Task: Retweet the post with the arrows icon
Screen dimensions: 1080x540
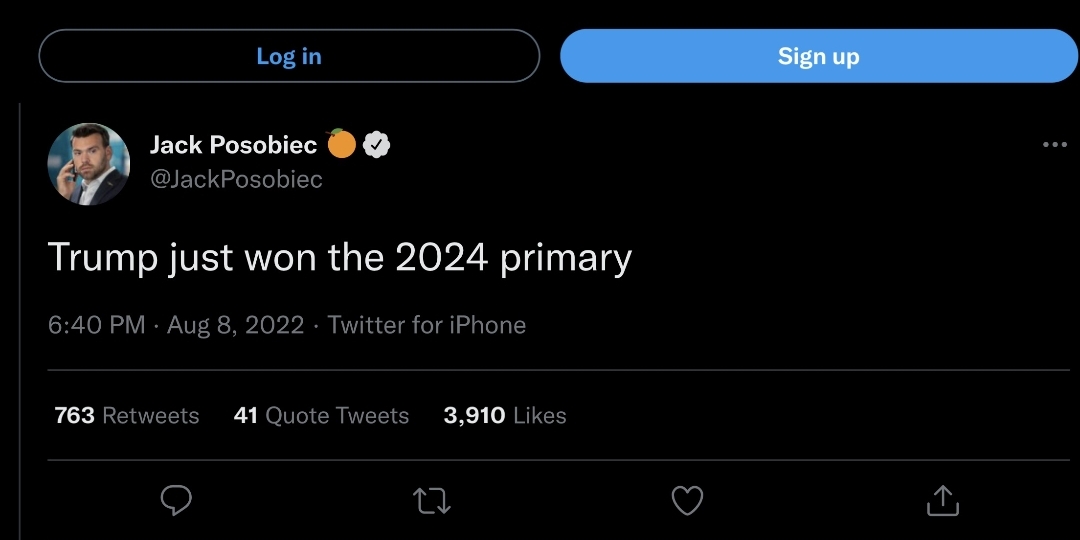Action: (432, 500)
